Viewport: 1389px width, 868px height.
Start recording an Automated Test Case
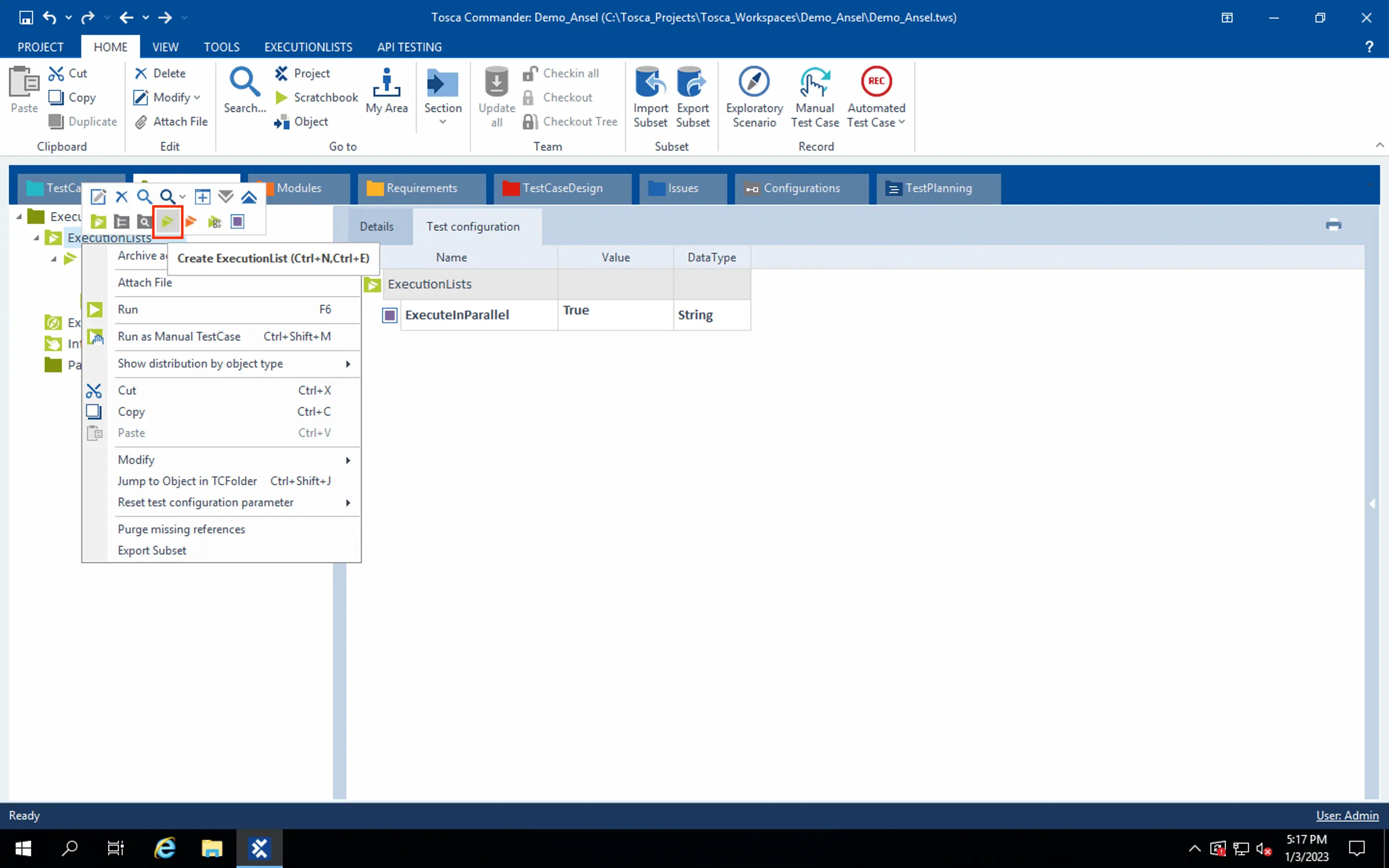click(x=875, y=82)
